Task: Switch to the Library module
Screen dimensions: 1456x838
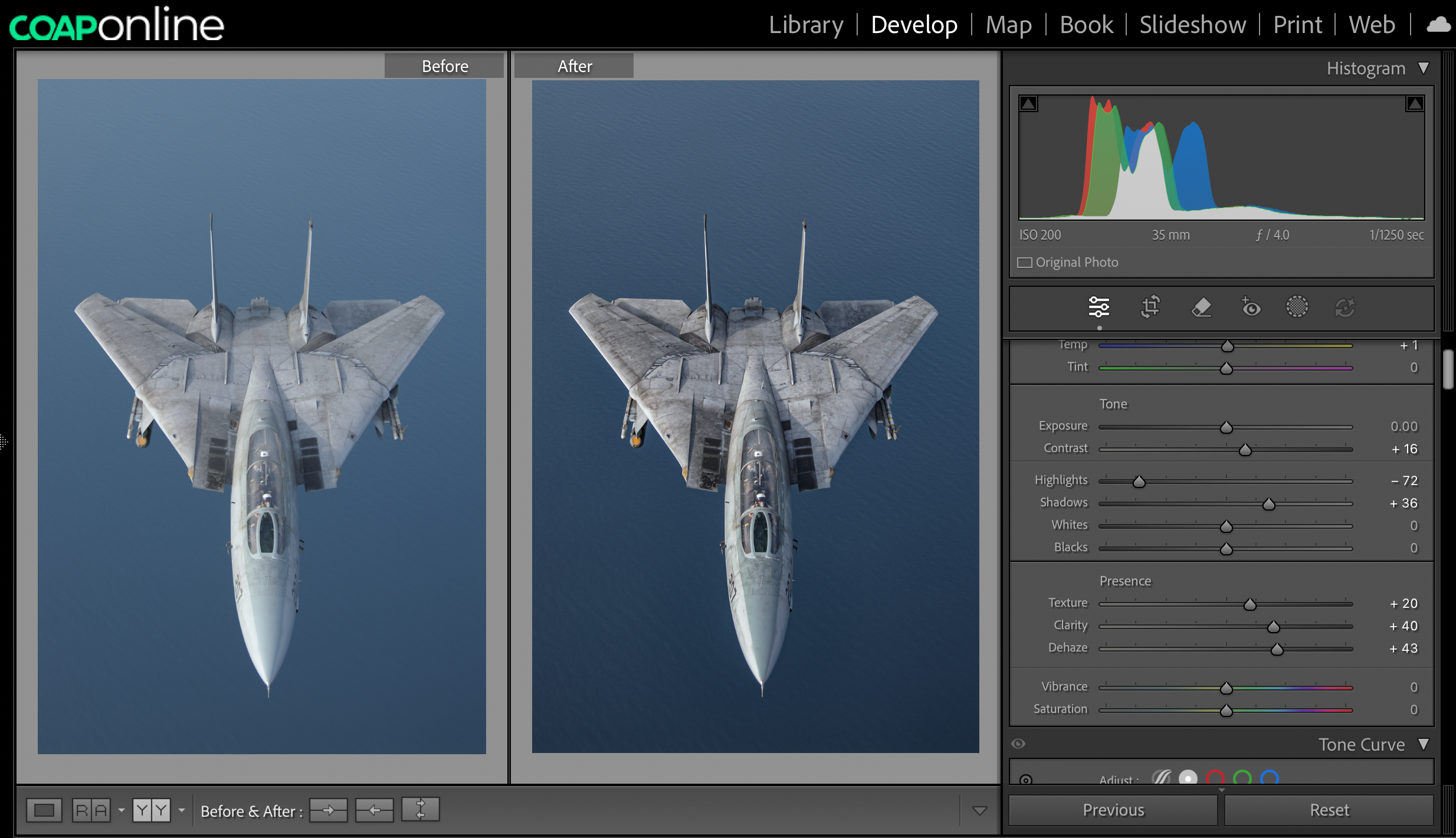Action: point(806,25)
